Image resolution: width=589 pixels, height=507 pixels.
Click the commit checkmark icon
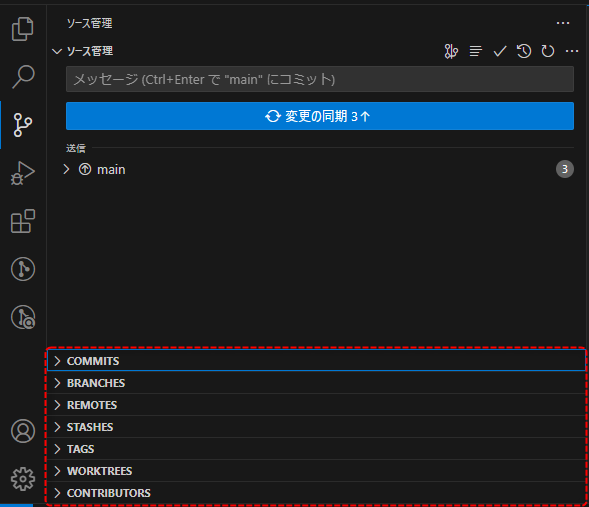pyautogui.click(x=500, y=51)
